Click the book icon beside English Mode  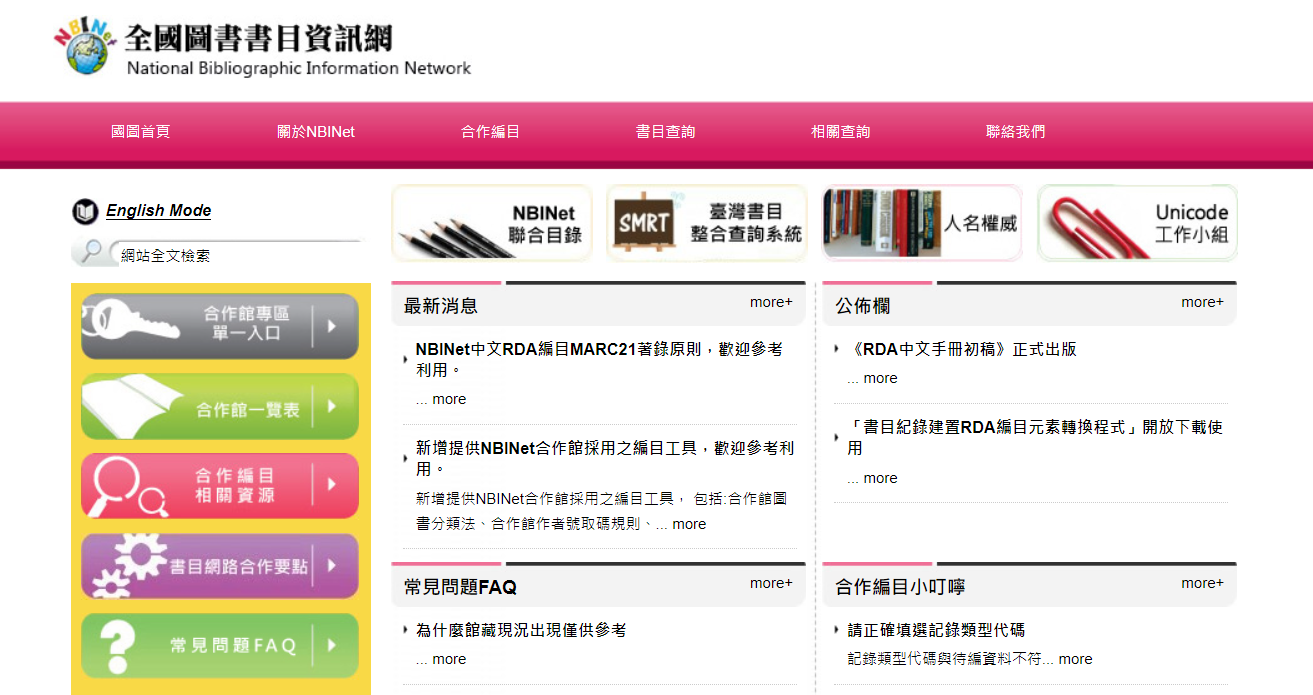[85, 212]
